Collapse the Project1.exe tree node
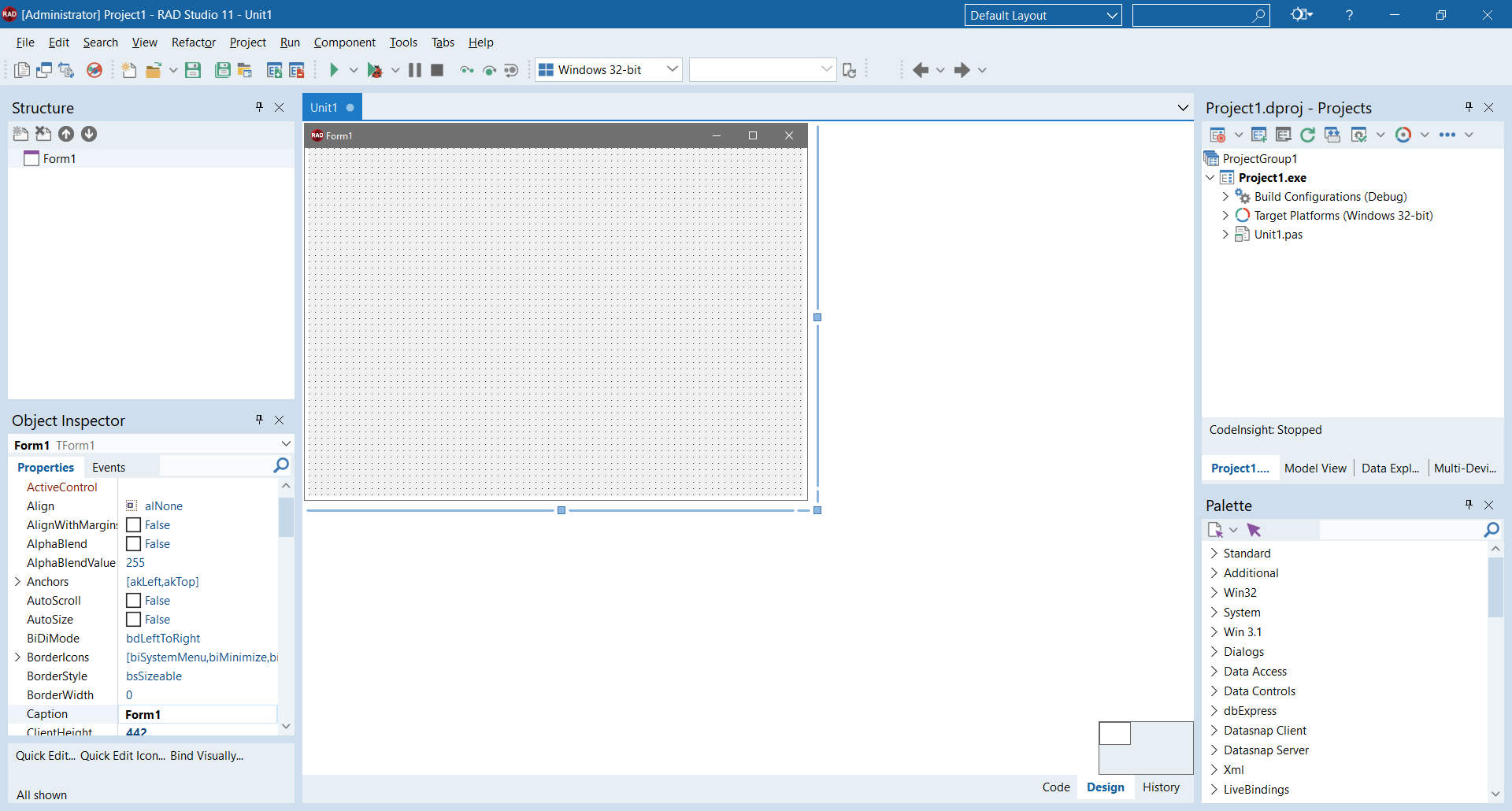Viewport: 1512px width, 811px height. pyautogui.click(x=1210, y=178)
